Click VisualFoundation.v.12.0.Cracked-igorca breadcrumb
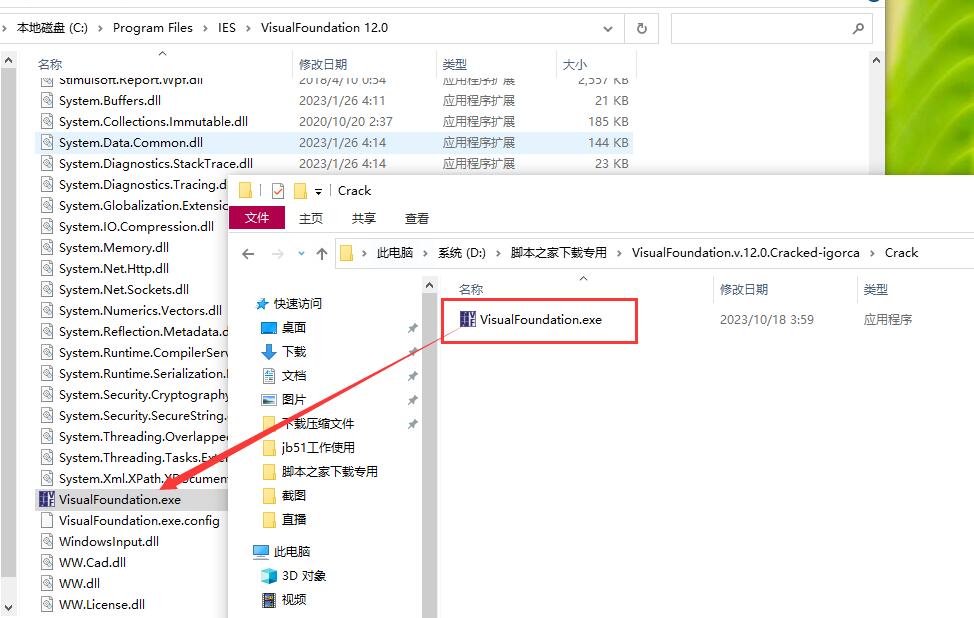Viewport: 974px width, 618px height. point(745,253)
